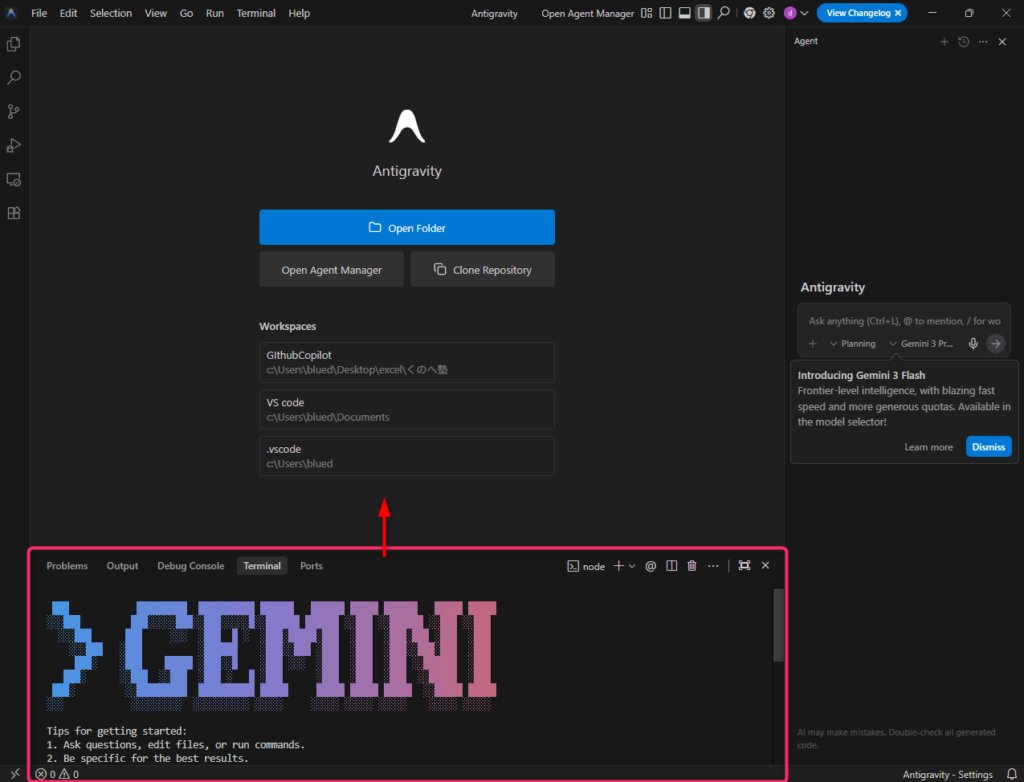Toggle the primary side bar layout button
Image resolution: width=1024 pixels, height=782 pixels.
666,13
